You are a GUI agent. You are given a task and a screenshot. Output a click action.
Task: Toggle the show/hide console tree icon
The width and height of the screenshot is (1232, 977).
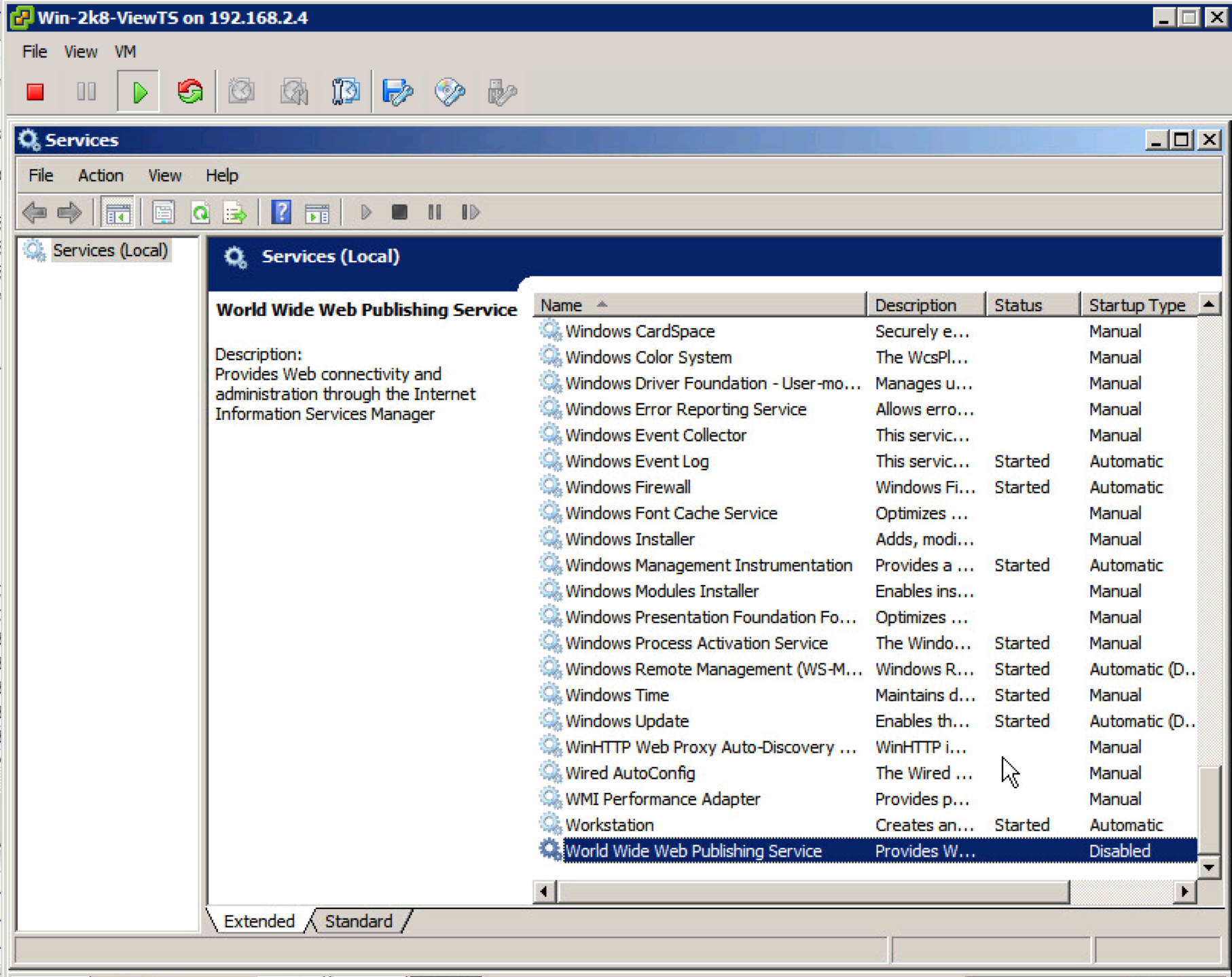coord(117,213)
